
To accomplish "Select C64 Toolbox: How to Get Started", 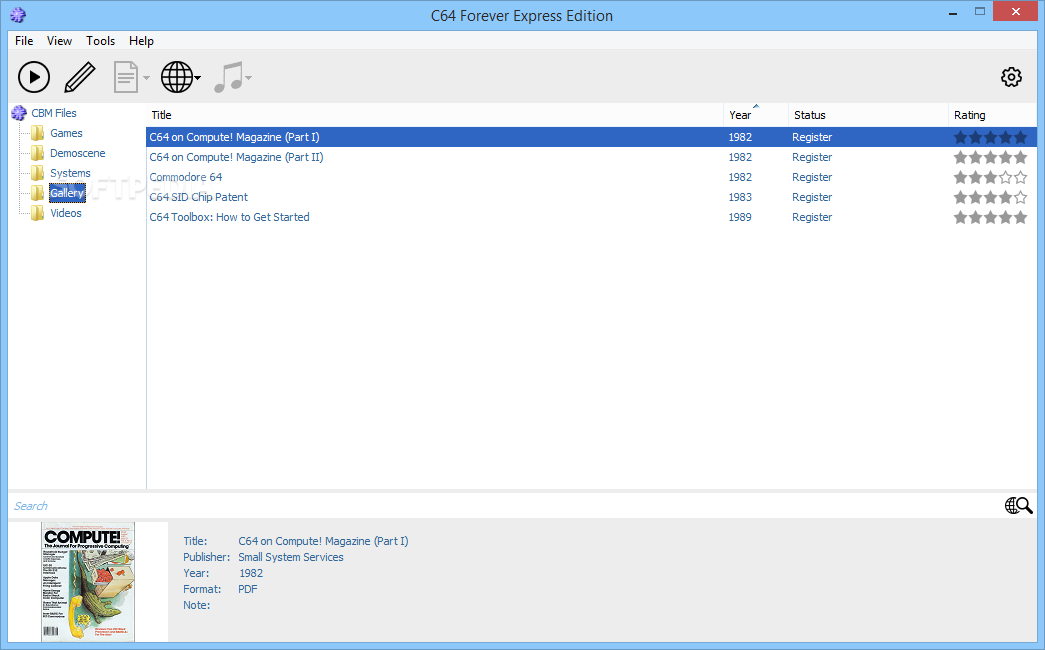I will (x=229, y=217).
